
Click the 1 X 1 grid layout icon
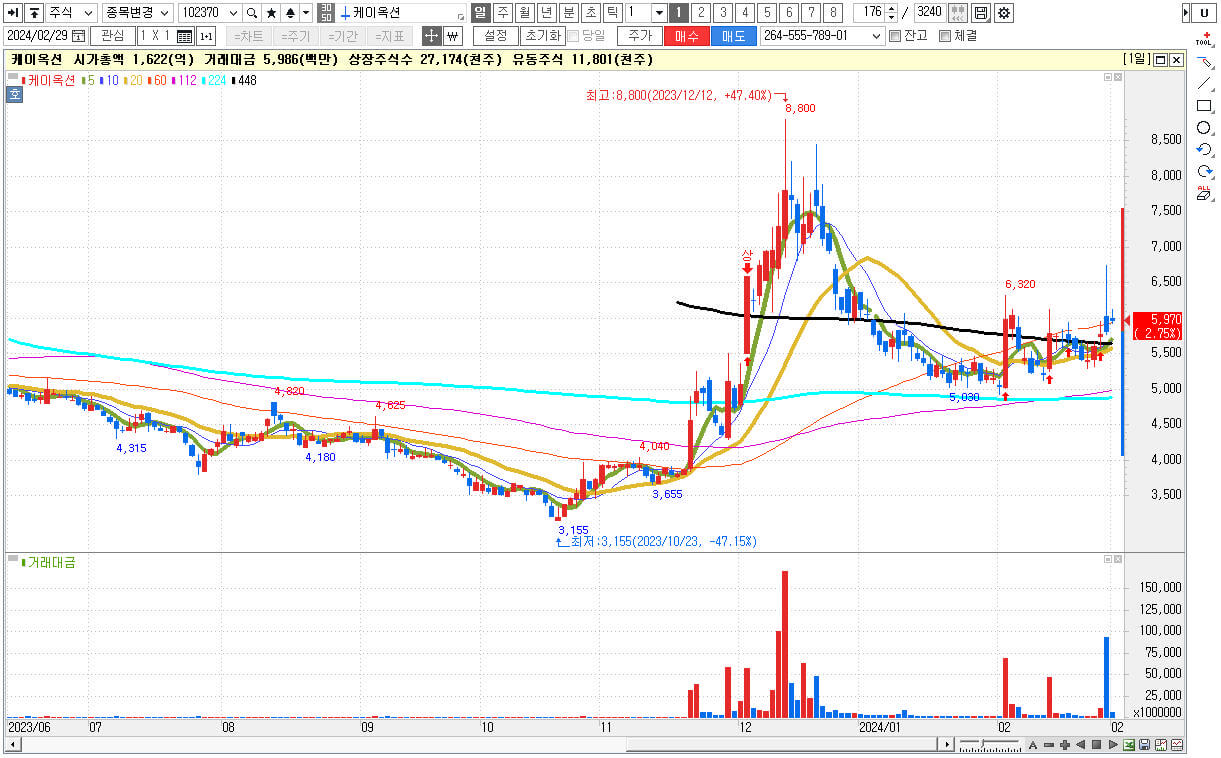184,36
